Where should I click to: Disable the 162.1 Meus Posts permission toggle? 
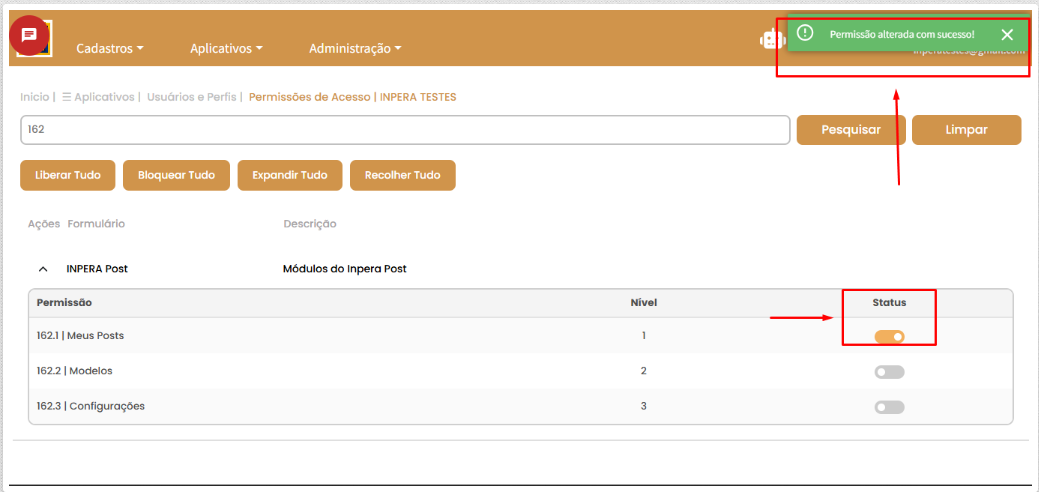pos(889,337)
